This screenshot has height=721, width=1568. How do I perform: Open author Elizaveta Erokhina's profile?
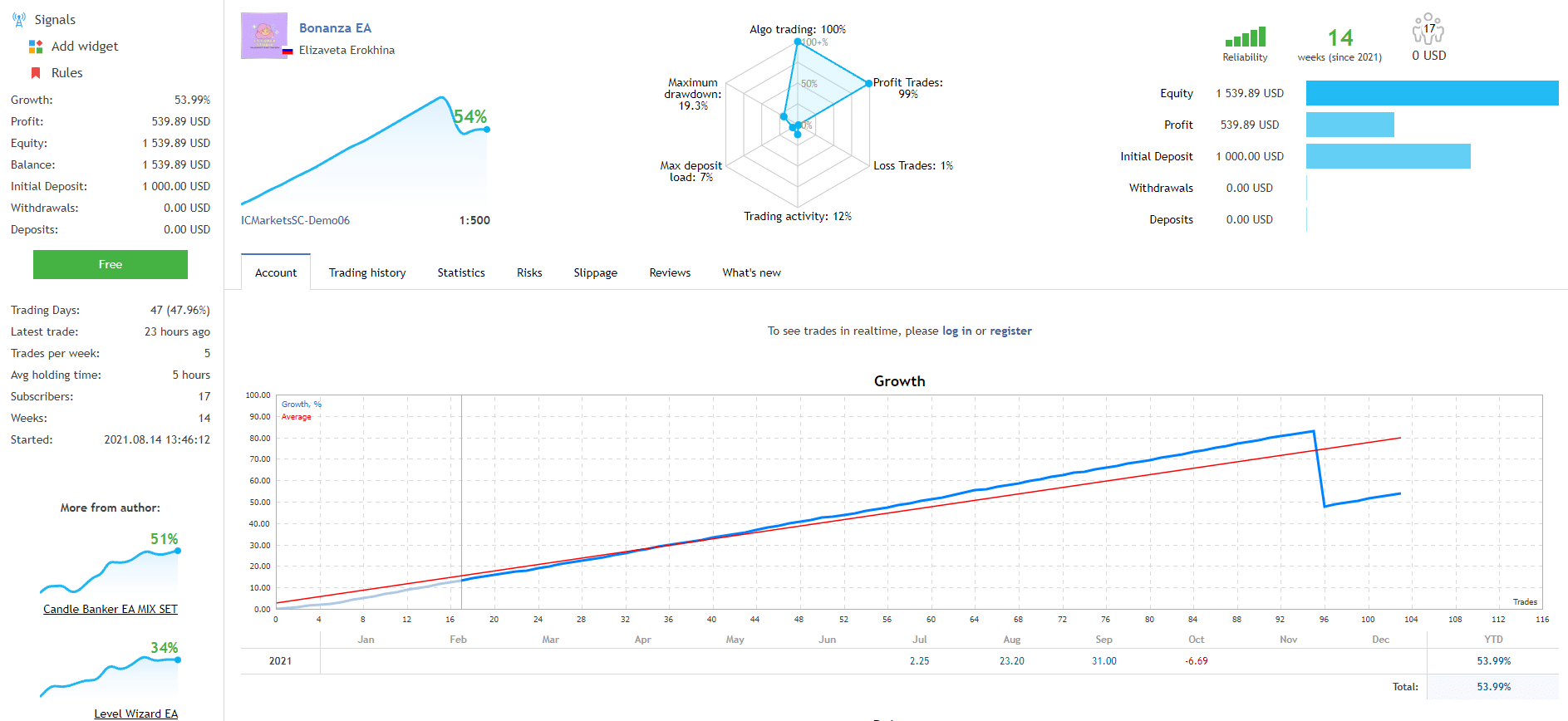(347, 50)
